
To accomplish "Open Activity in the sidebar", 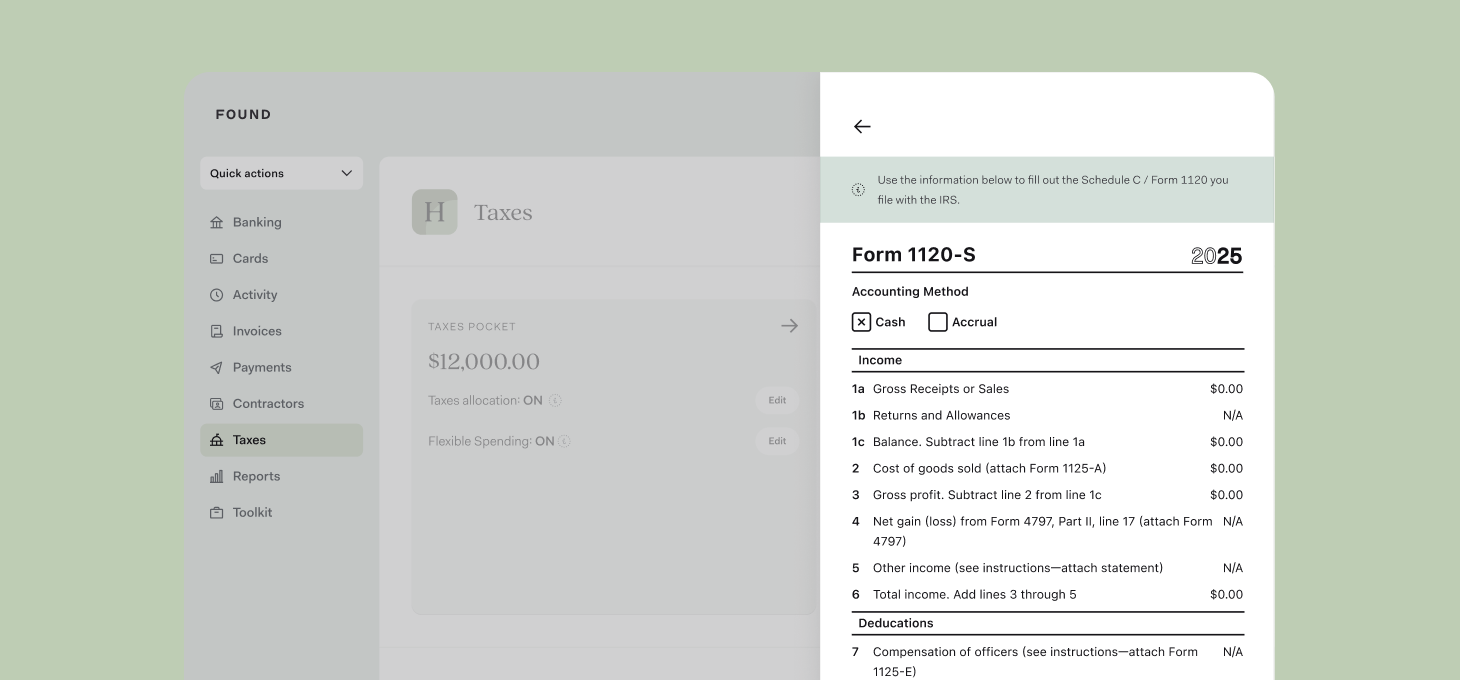I will (281, 295).
